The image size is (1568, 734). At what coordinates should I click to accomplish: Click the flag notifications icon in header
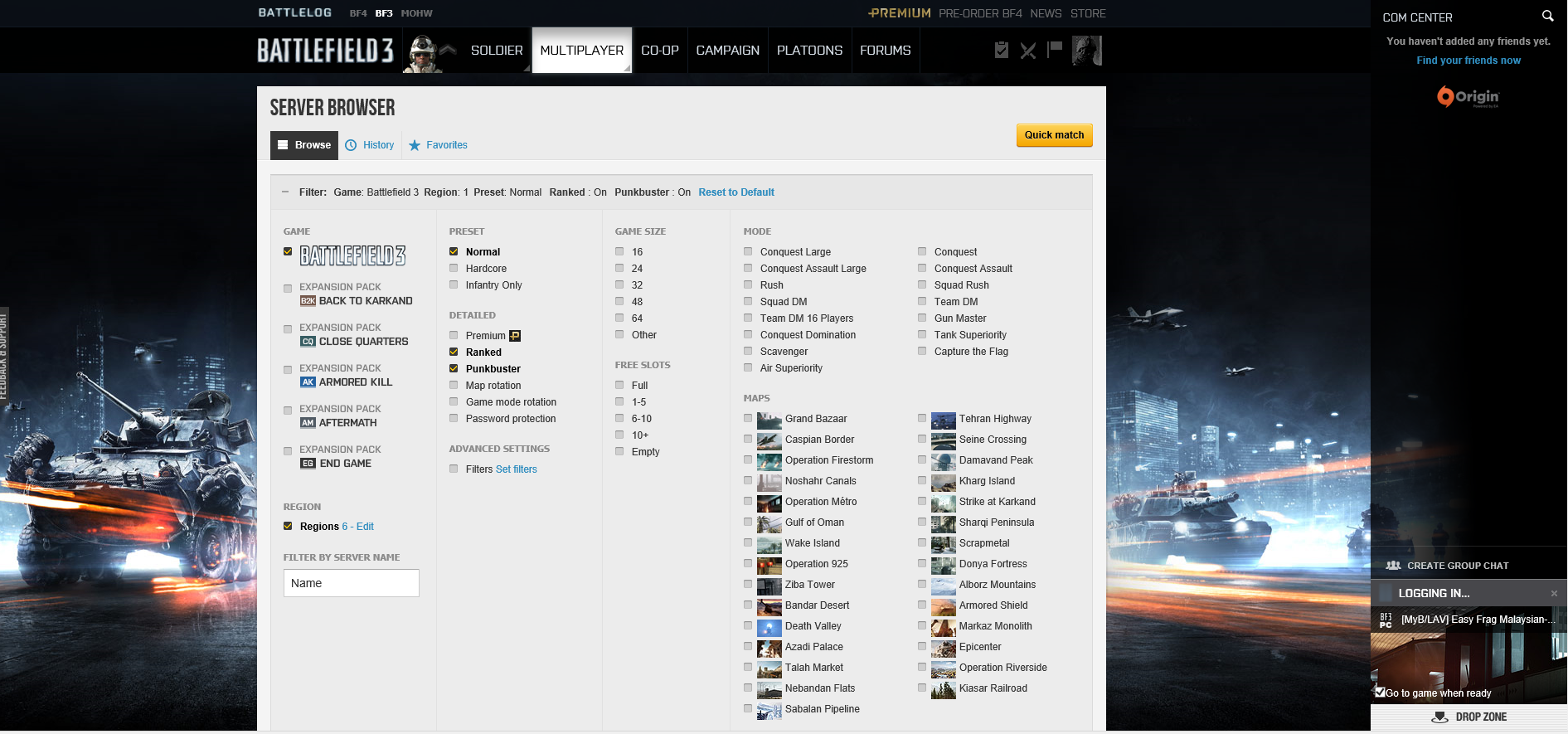(x=1055, y=50)
